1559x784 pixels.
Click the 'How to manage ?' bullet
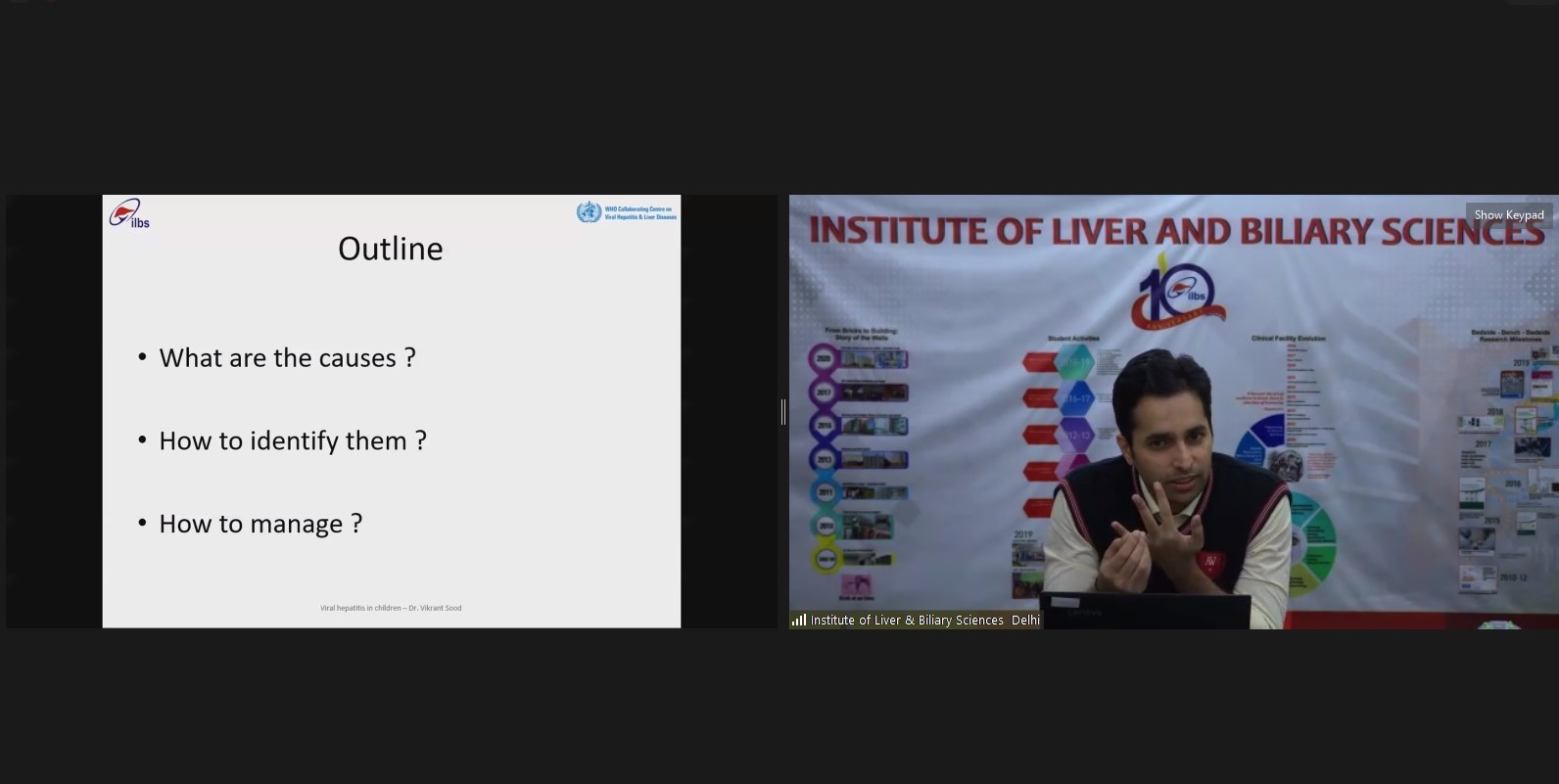[260, 525]
